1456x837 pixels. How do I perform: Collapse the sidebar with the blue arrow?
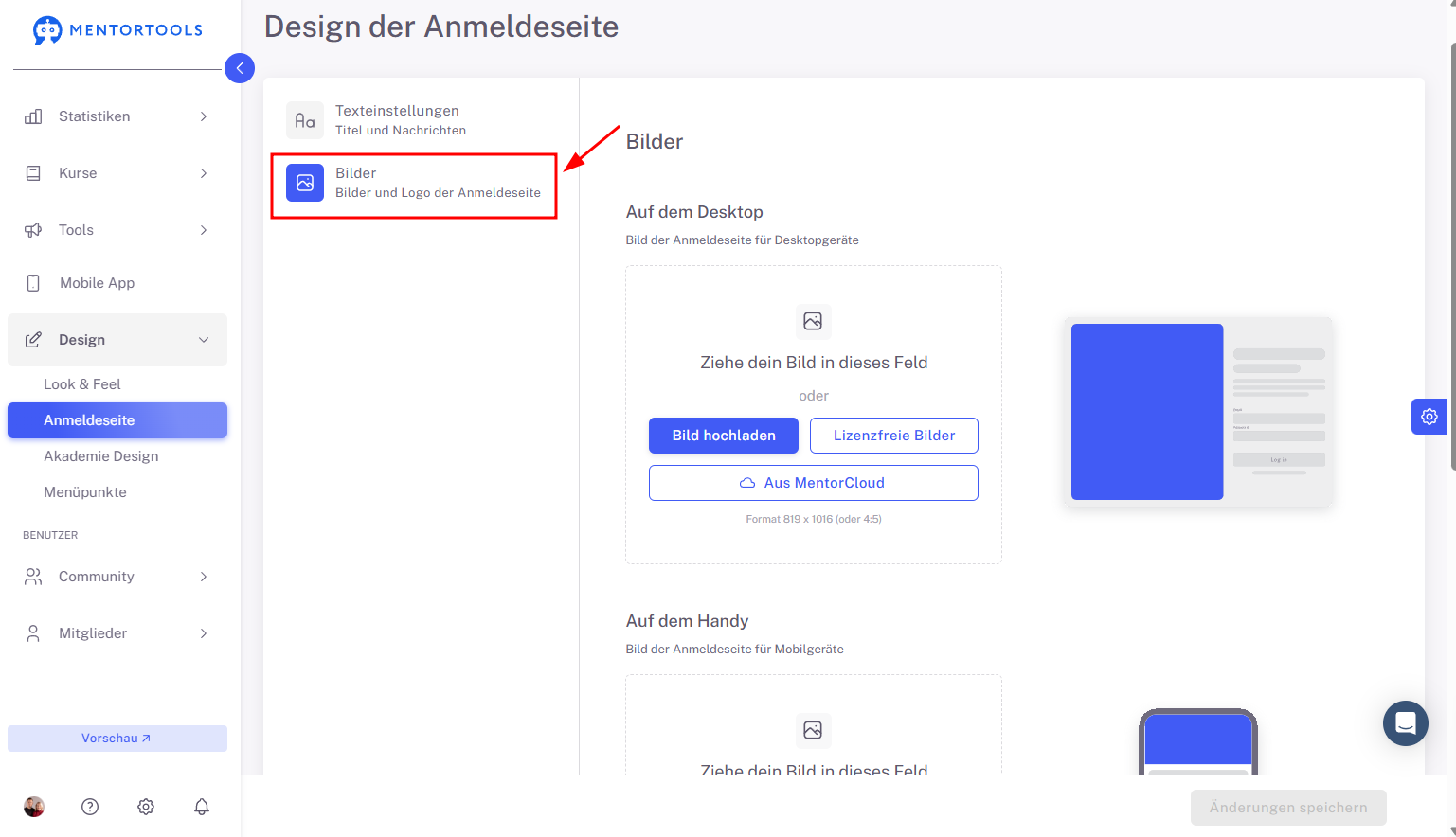click(x=240, y=68)
